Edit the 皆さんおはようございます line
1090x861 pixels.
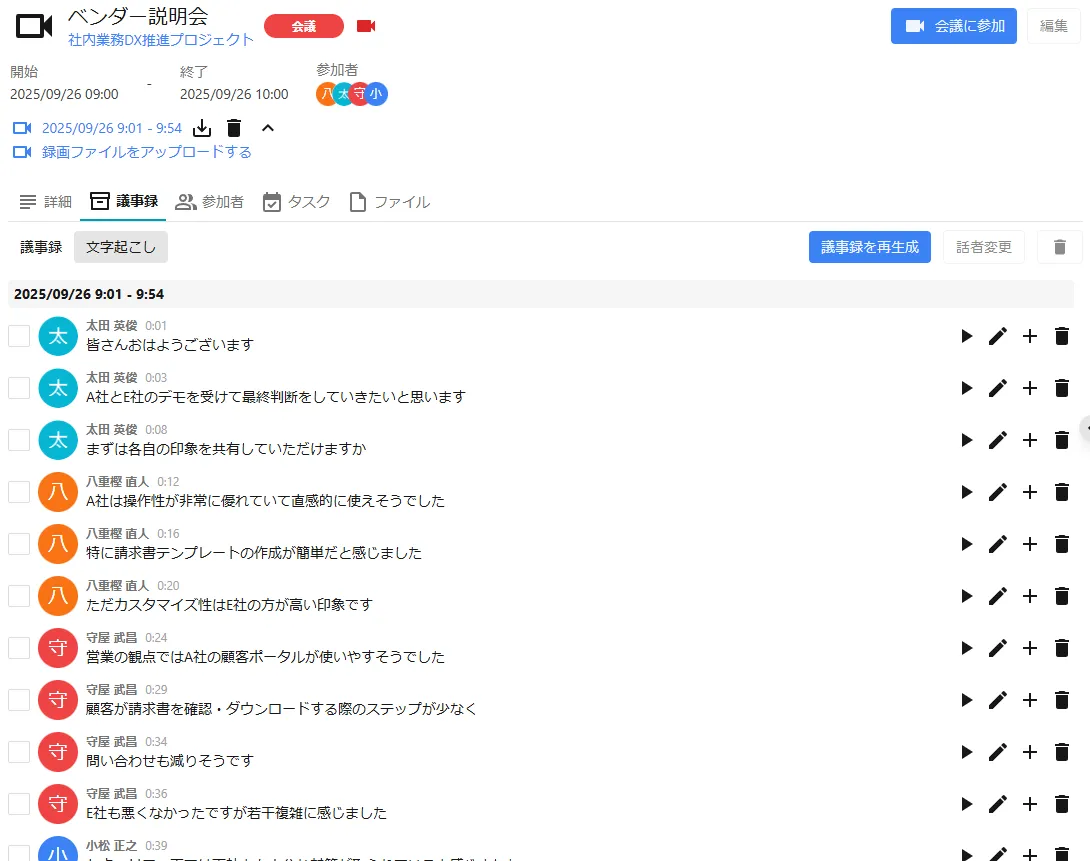coord(998,336)
